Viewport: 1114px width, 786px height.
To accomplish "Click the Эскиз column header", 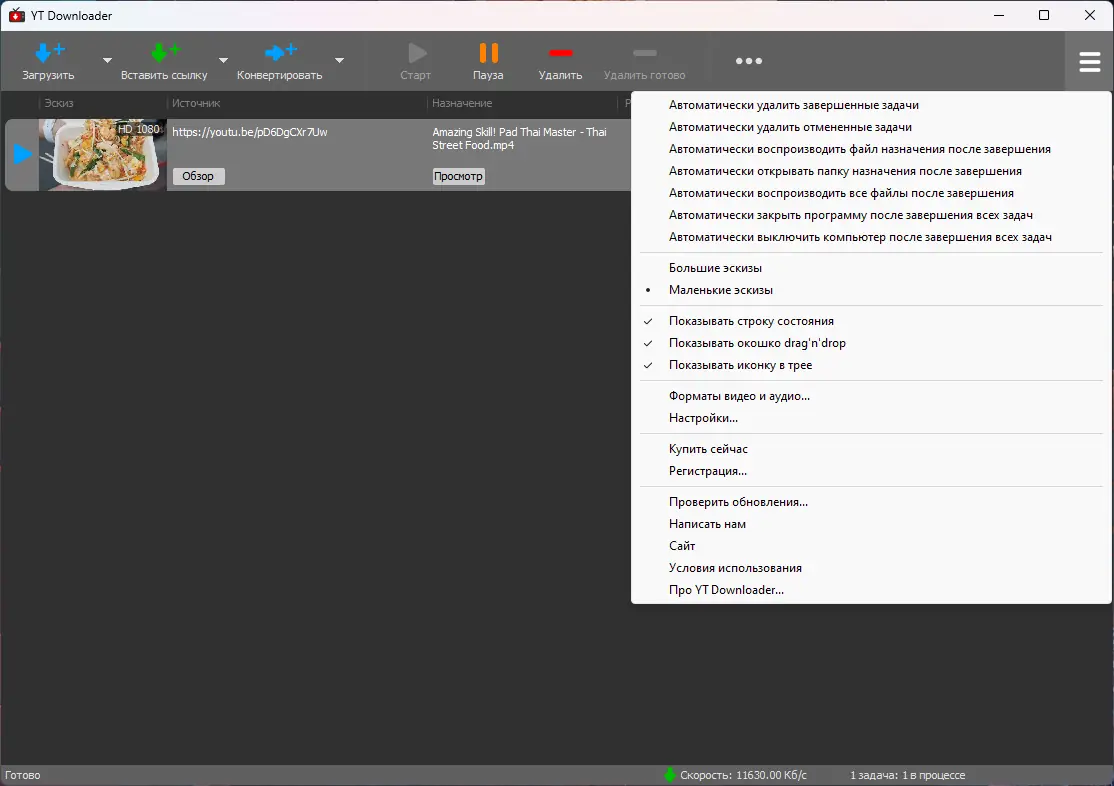I will pyautogui.click(x=59, y=103).
